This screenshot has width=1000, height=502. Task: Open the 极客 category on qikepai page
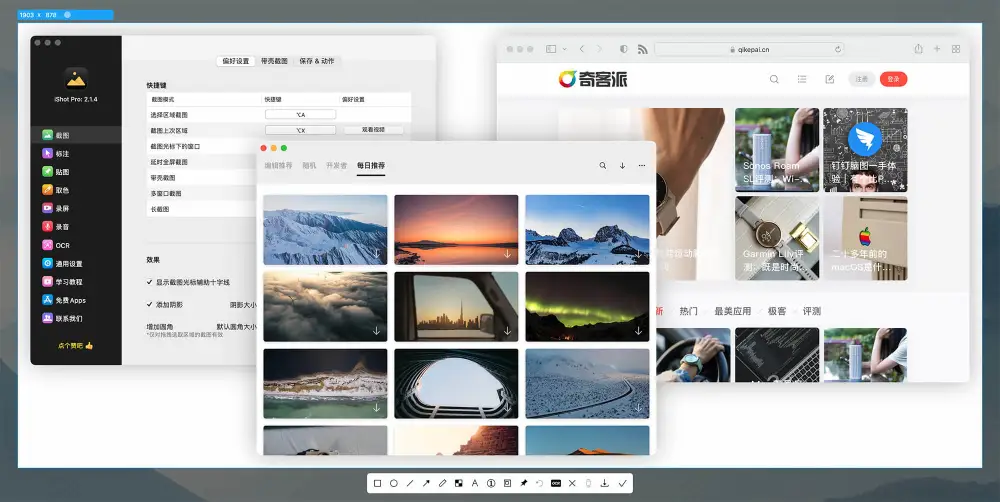click(x=777, y=311)
